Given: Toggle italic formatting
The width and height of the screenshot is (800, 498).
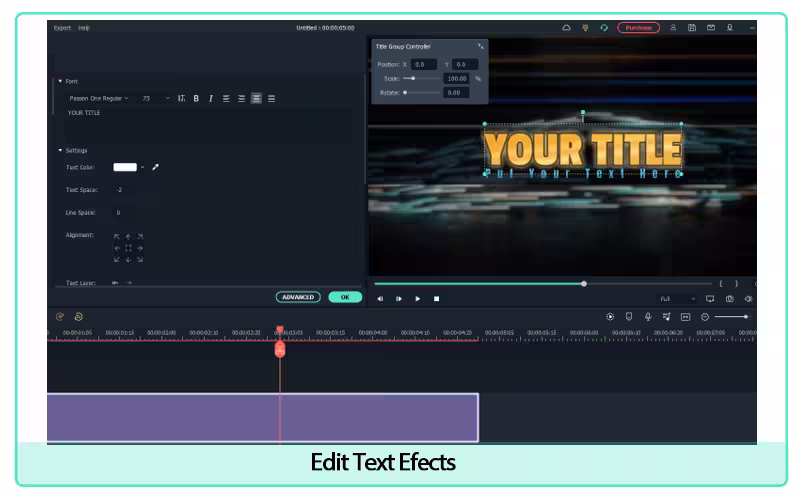Looking at the screenshot, I should tap(210, 98).
